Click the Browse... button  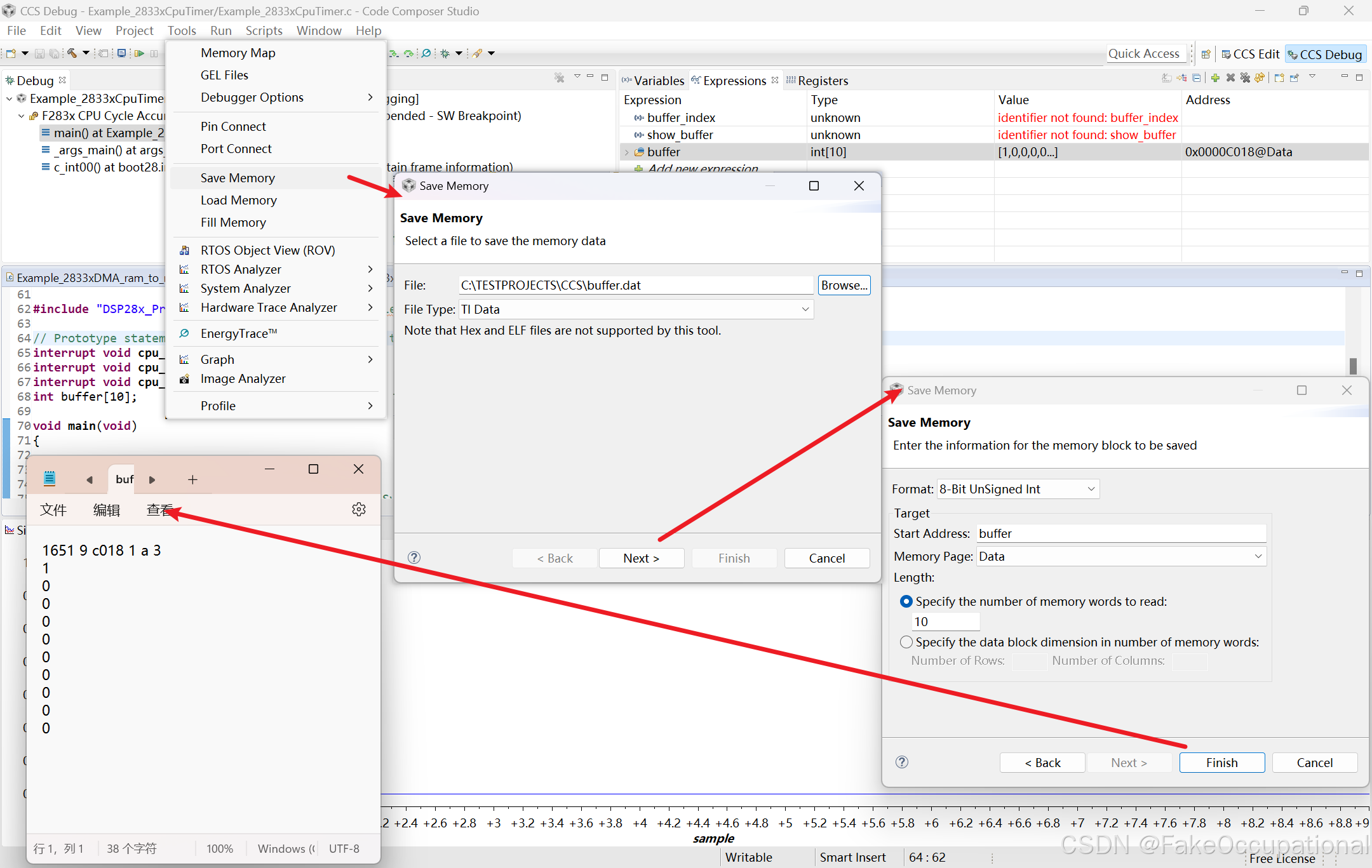click(x=844, y=285)
